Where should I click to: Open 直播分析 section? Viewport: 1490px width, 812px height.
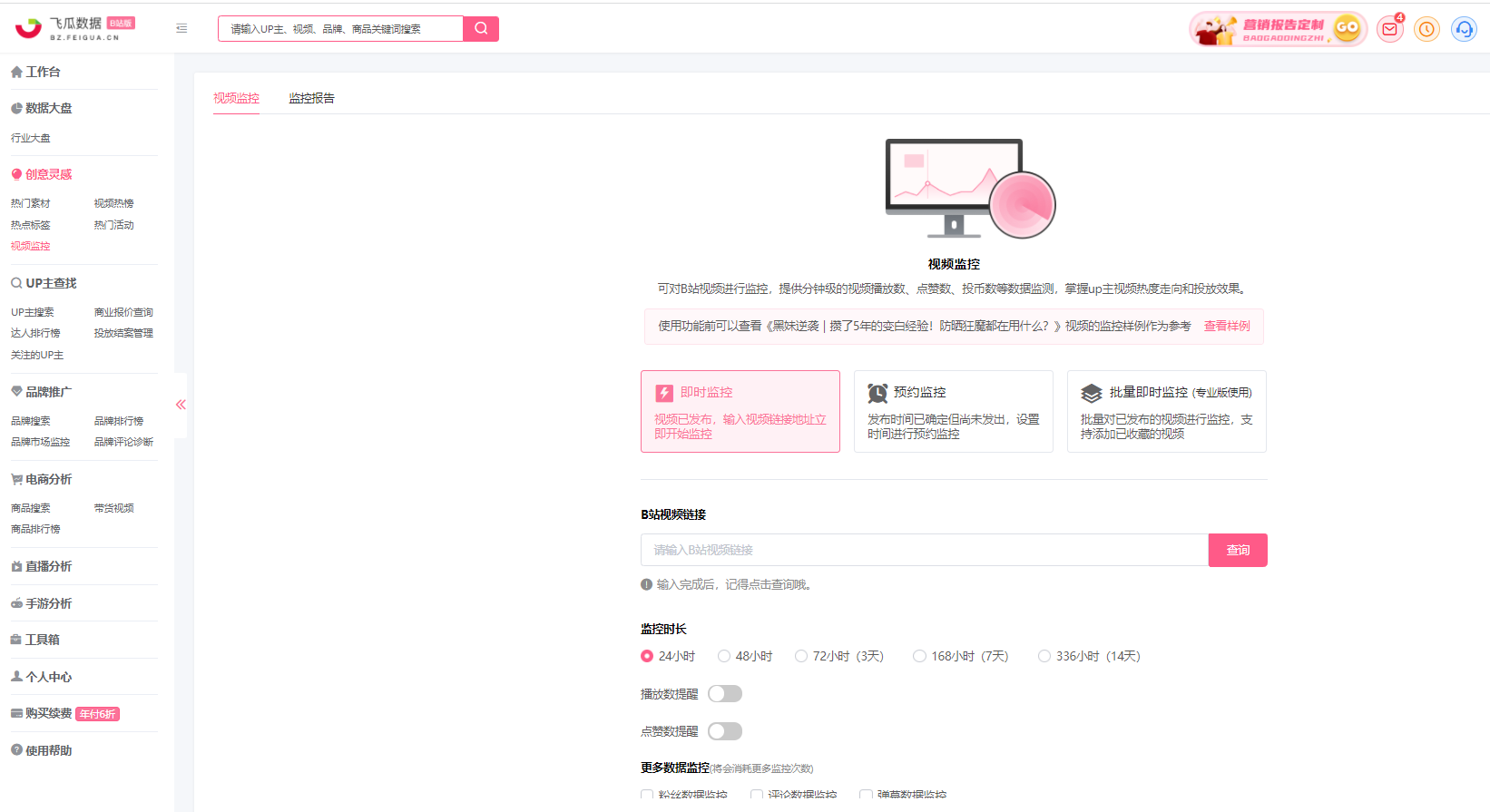(42, 566)
